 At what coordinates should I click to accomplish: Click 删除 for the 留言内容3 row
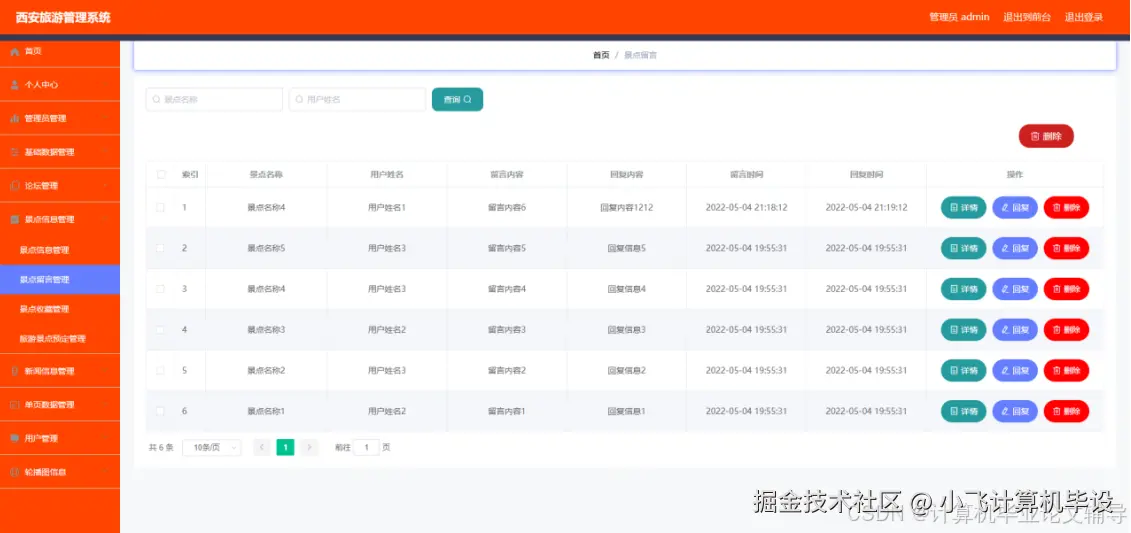(1066, 330)
